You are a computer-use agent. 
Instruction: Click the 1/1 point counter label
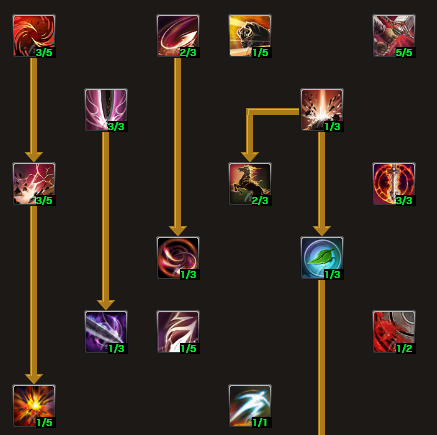260,422
